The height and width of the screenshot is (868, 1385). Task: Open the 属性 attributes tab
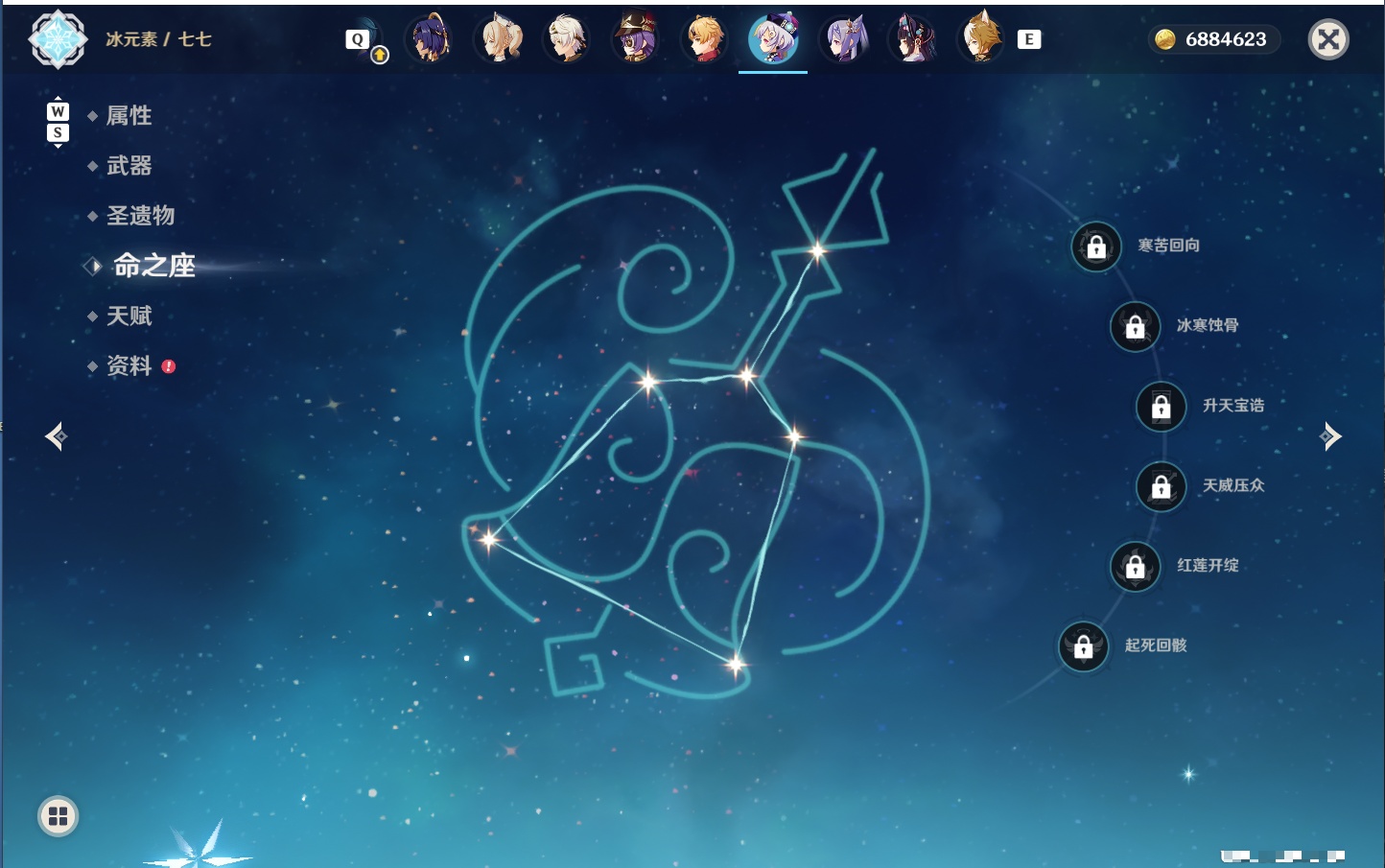(x=129, y=116)
